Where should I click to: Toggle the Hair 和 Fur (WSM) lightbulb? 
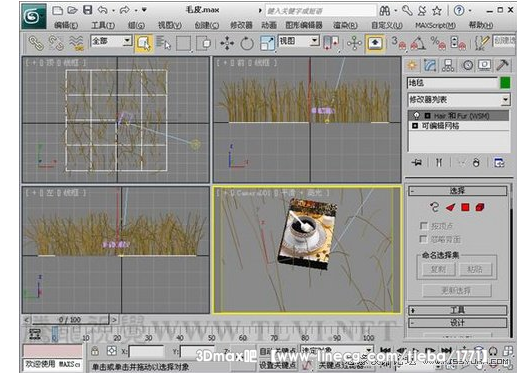tap(416, 116)
